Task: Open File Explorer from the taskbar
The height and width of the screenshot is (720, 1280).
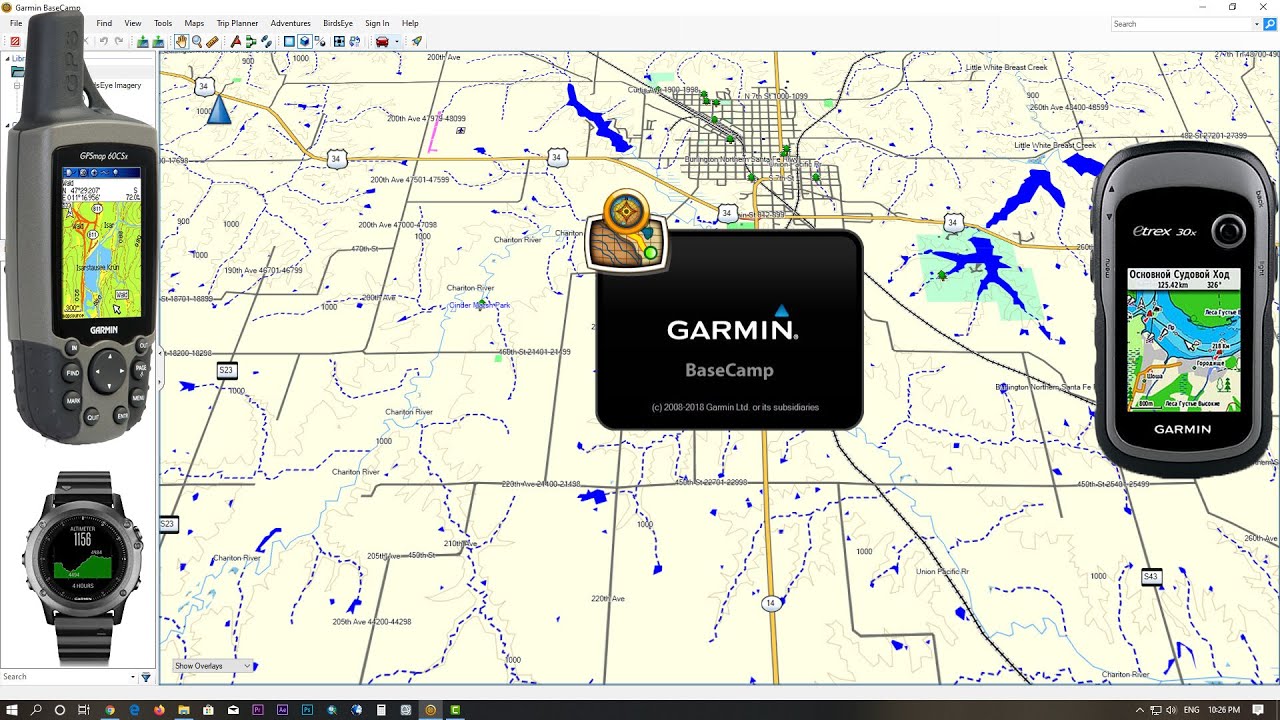Action: [184, 710]
